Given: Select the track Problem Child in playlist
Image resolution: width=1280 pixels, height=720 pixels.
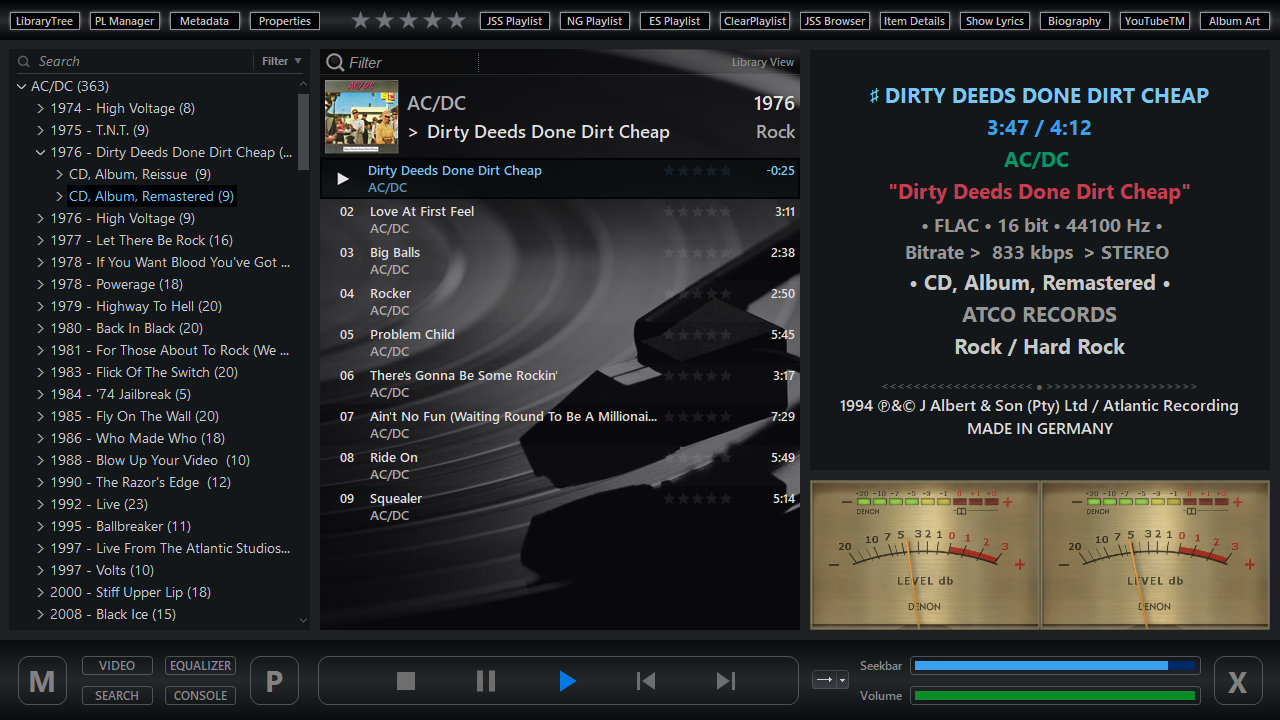Looking at the screenshot, I should point(412,335).
